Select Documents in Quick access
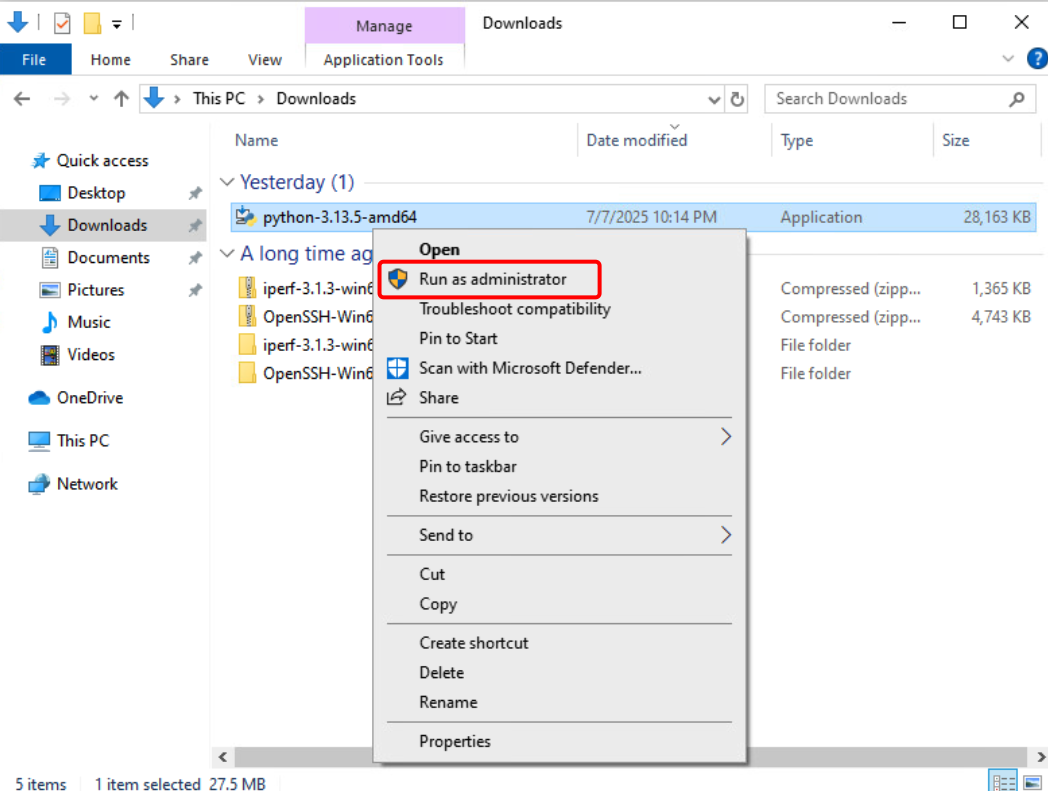This screenshot has height=791, width=1048. click(108, 258)
